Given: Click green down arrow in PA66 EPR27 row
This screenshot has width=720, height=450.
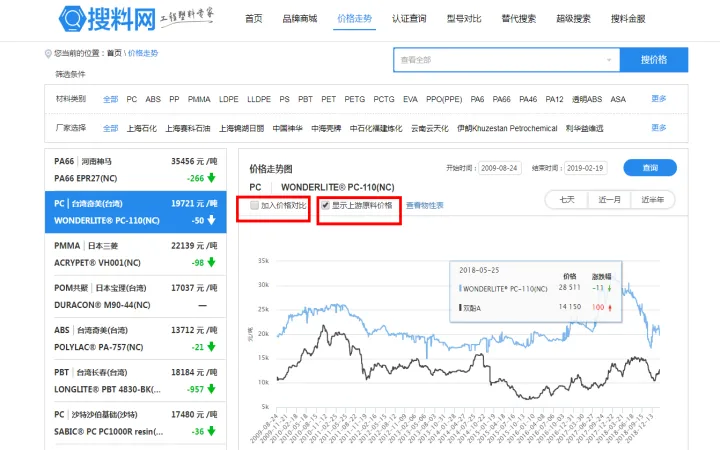Looking at the screenshot, I should [x=211, y=178].
